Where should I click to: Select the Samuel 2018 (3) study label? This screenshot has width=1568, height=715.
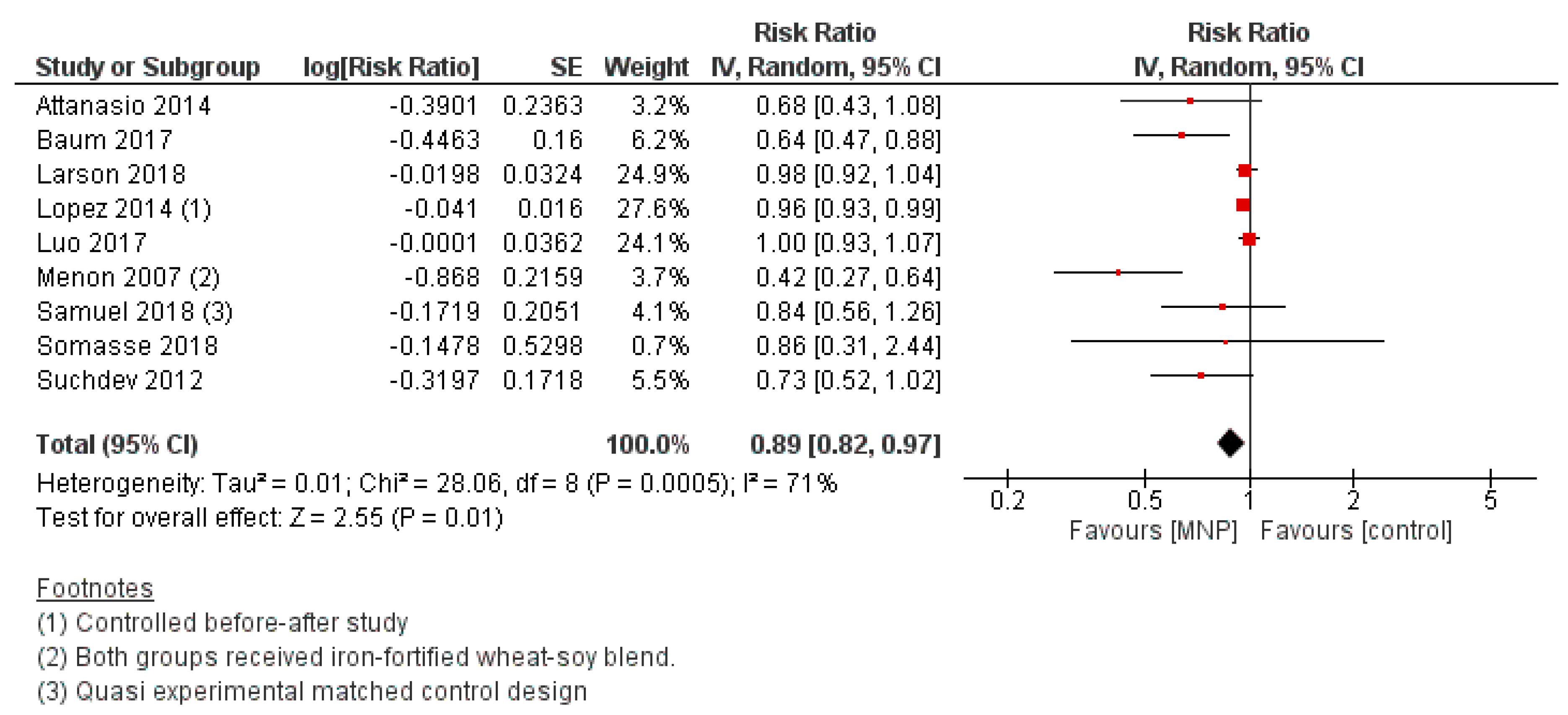135,312
